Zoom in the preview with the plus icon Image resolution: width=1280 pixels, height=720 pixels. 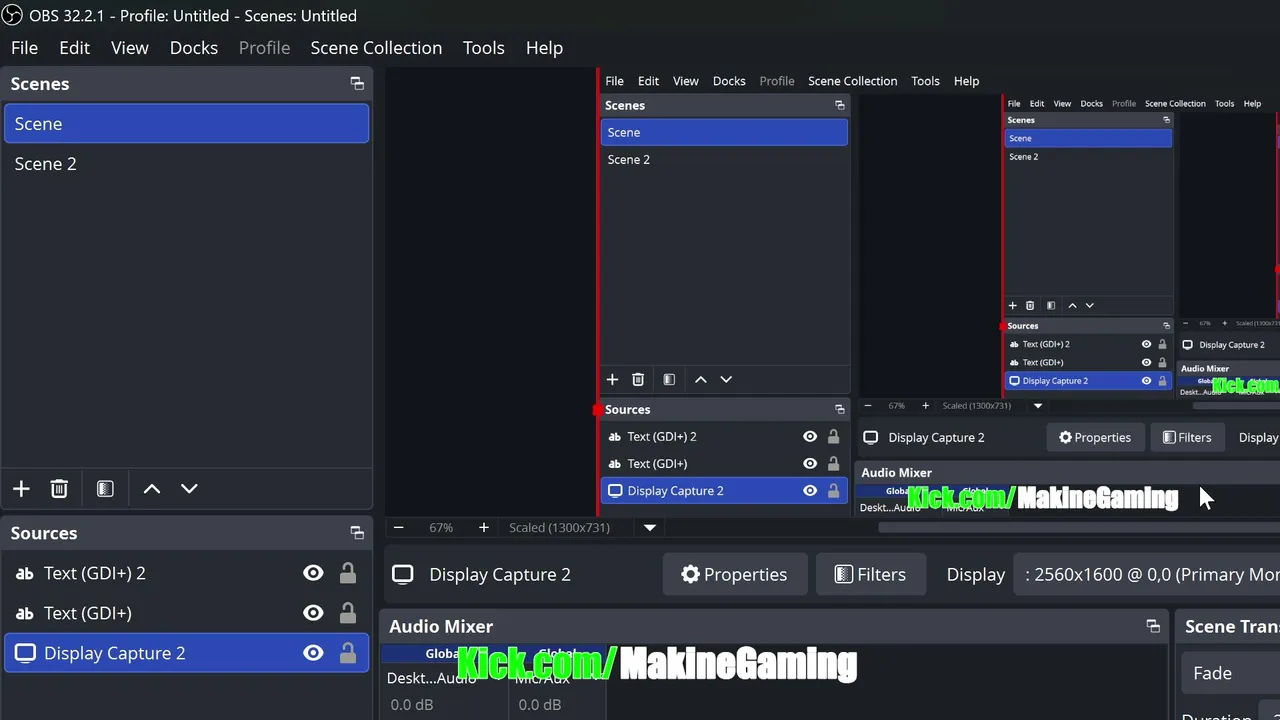pos(483,527)
